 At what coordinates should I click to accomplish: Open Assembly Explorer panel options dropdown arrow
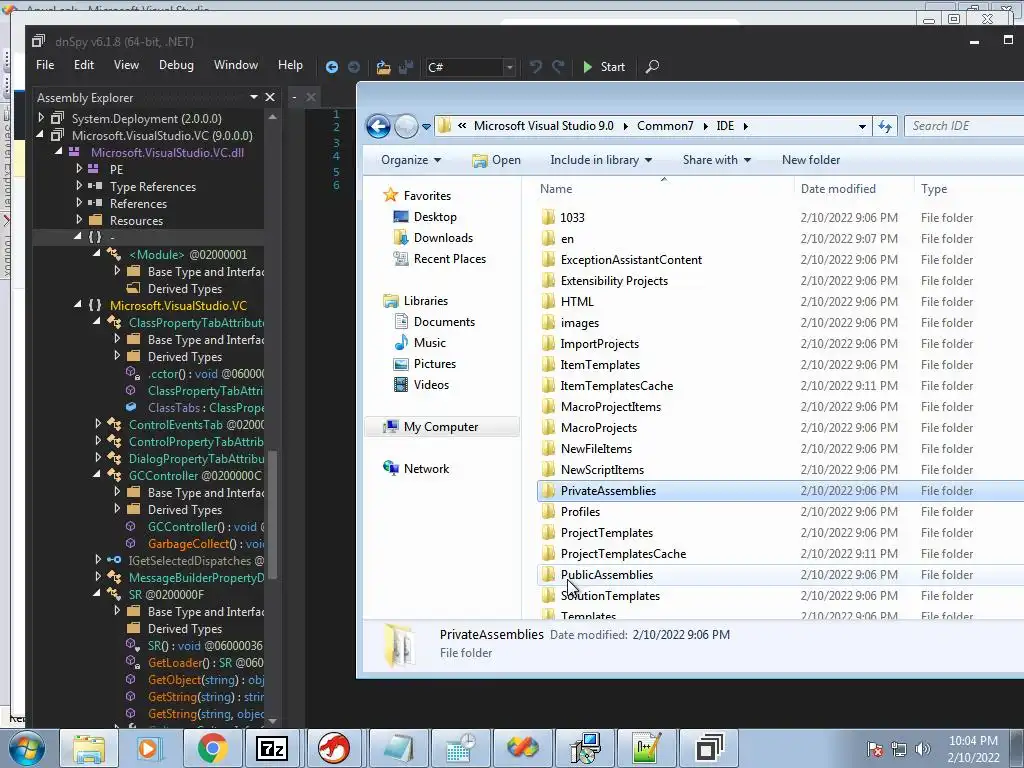[x=253, y=97]
